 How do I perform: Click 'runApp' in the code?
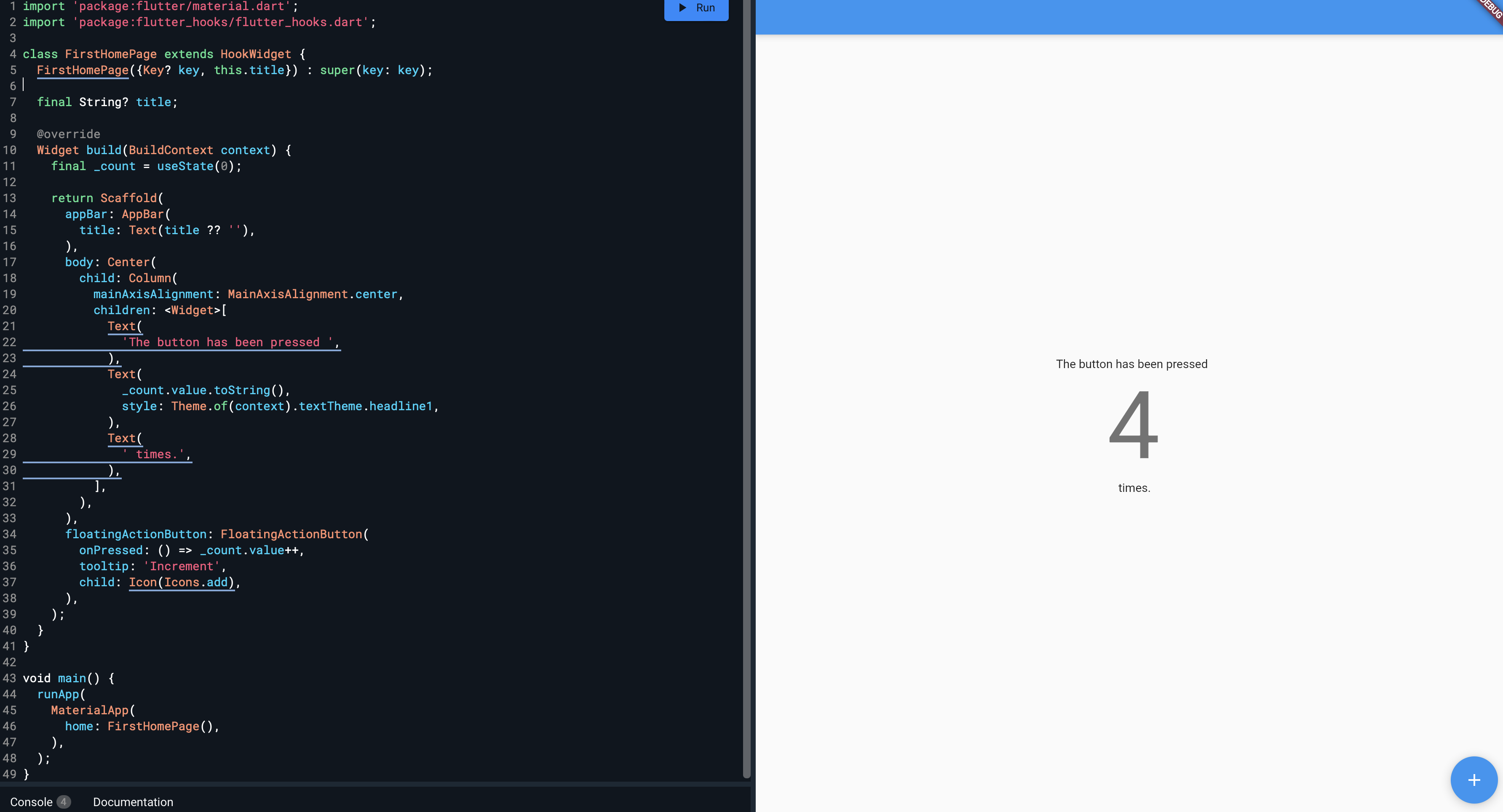(x=58, y=694)
